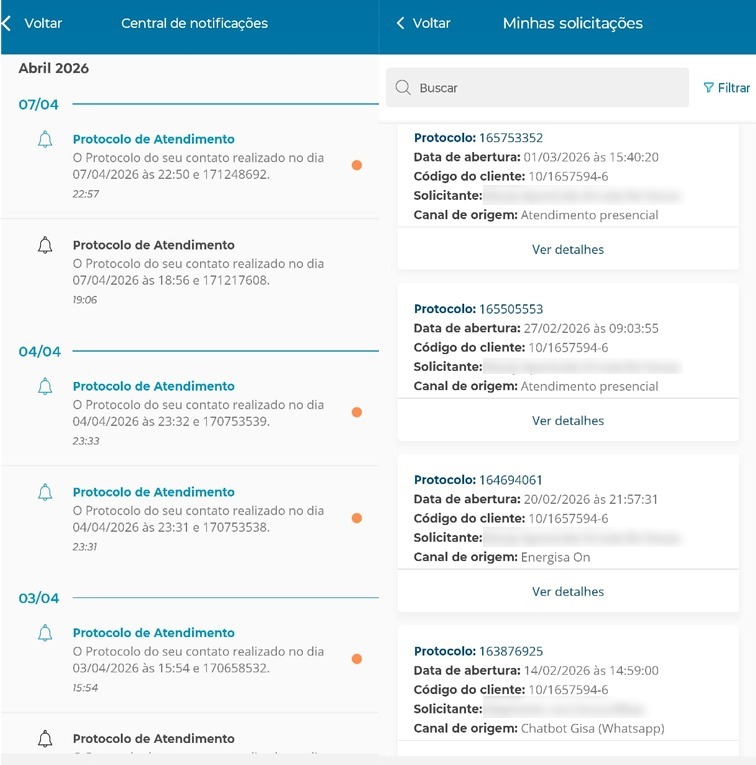Open notification with protocol 170753539
The height and width of the screenshot is (765, 756).
point(198,412)
